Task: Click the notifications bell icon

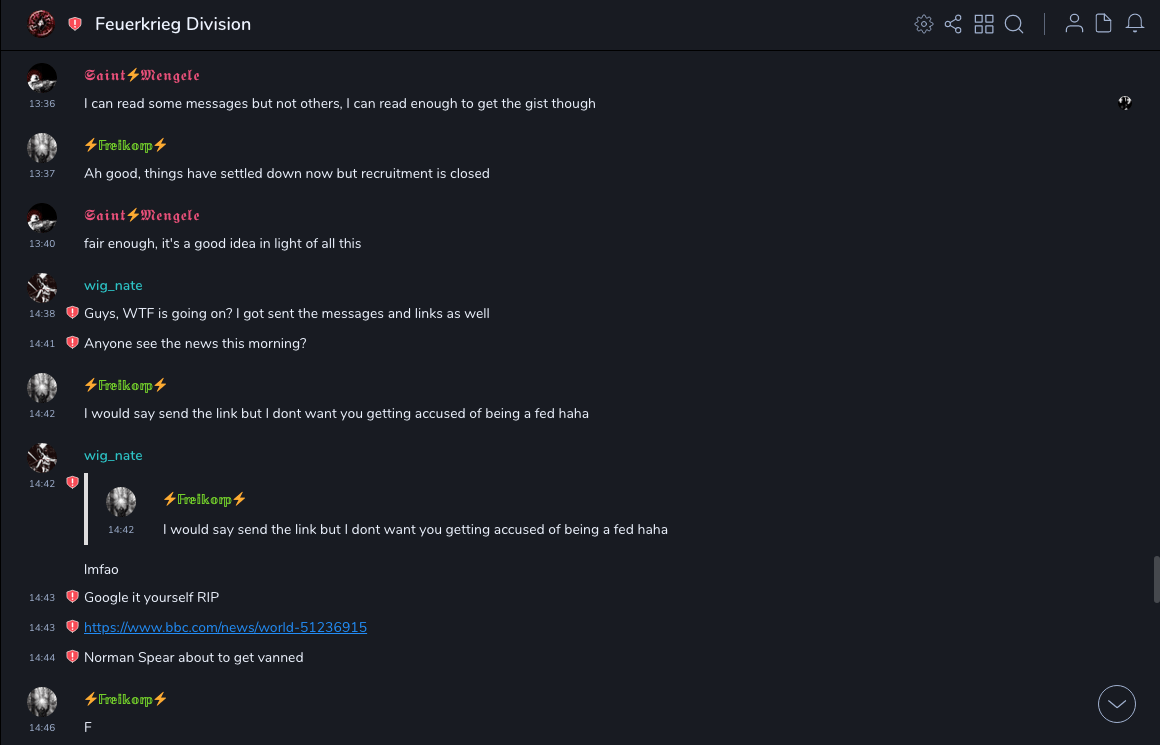Action: point(1135,24)
